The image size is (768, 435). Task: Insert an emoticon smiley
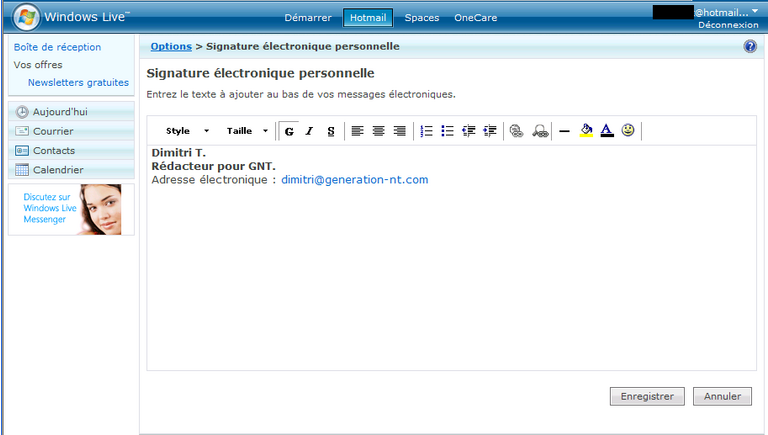[x=628, y=130]
